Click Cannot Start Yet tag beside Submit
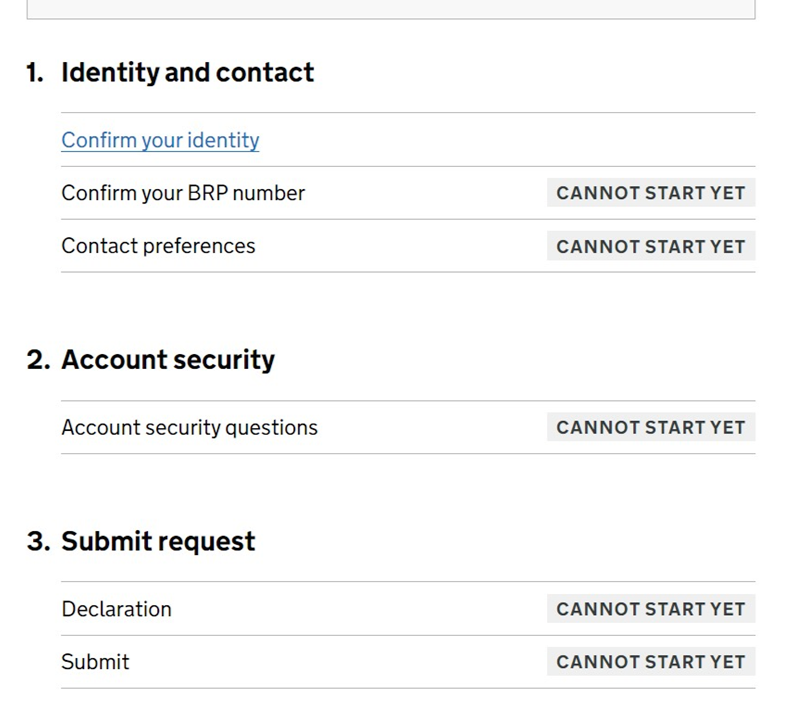The image size is (794, 722). pos(651,661)
